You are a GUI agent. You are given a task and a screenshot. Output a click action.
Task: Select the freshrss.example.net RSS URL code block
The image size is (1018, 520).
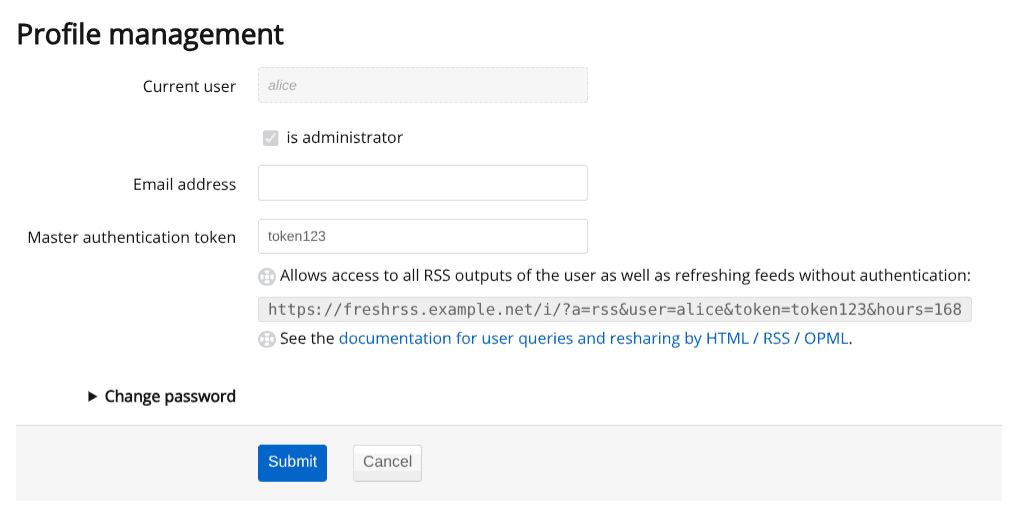click(615, 309)
